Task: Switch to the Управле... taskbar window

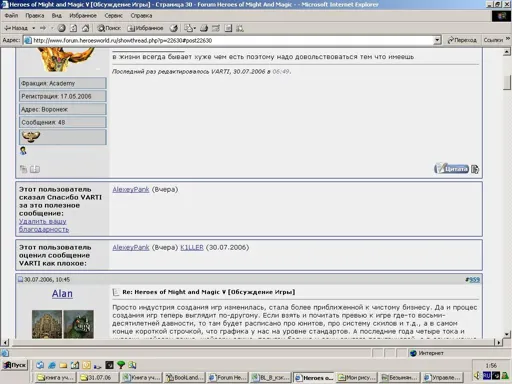Action: (442, 377)
